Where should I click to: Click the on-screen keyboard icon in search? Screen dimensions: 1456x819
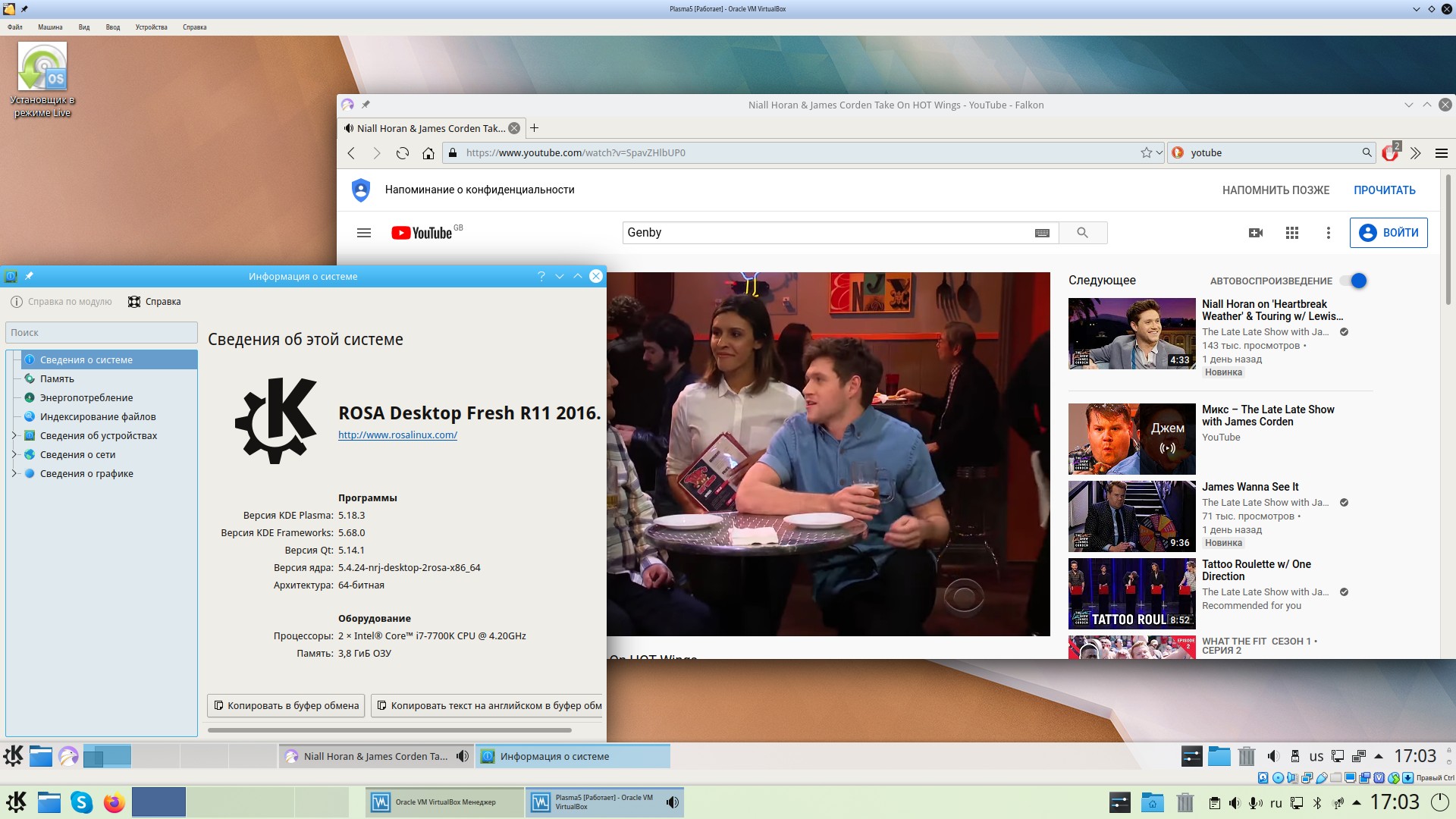[1042, 233]
